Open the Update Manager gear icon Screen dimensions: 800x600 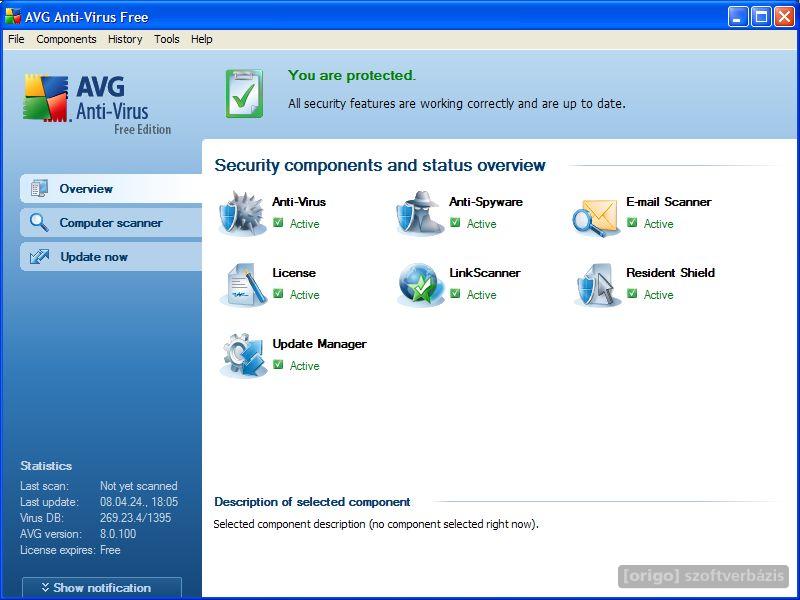243,356
